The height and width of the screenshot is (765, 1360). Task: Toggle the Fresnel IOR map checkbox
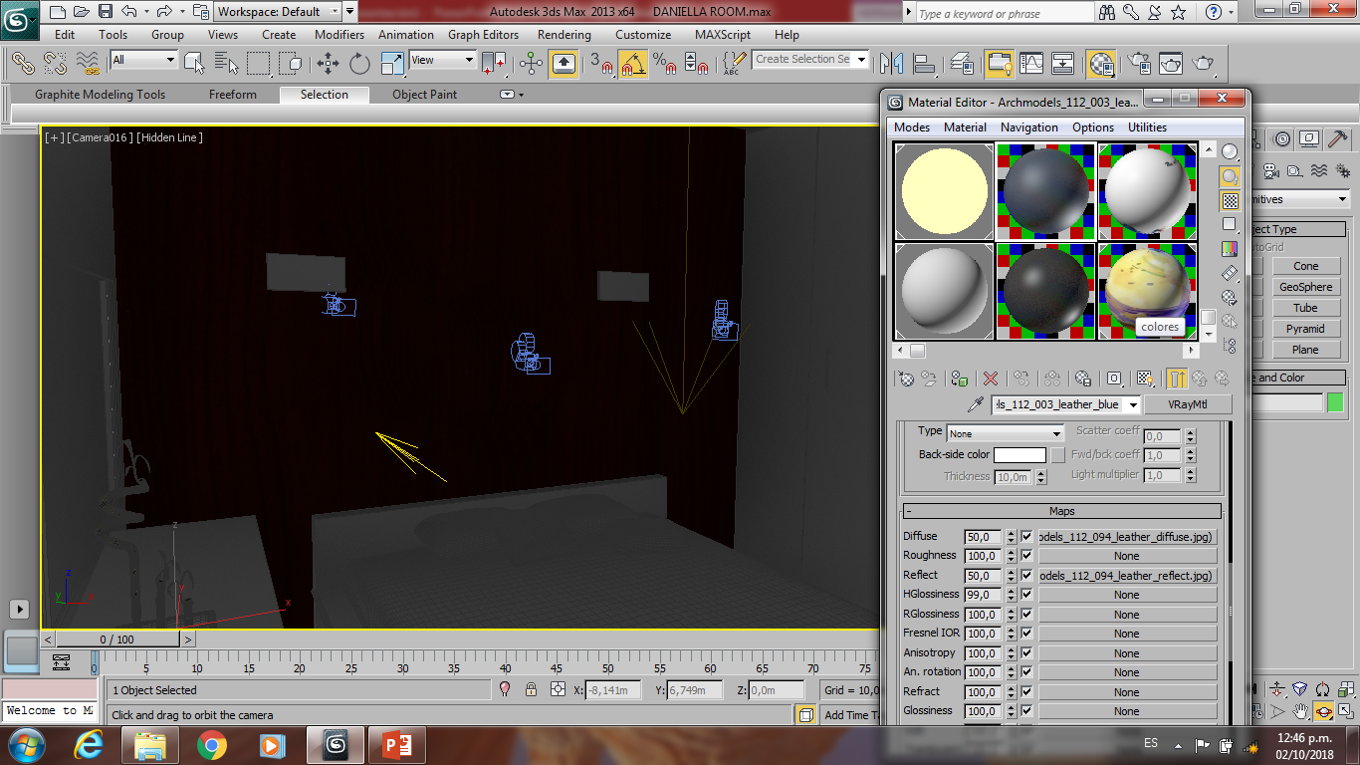(x=1026, y=634)
